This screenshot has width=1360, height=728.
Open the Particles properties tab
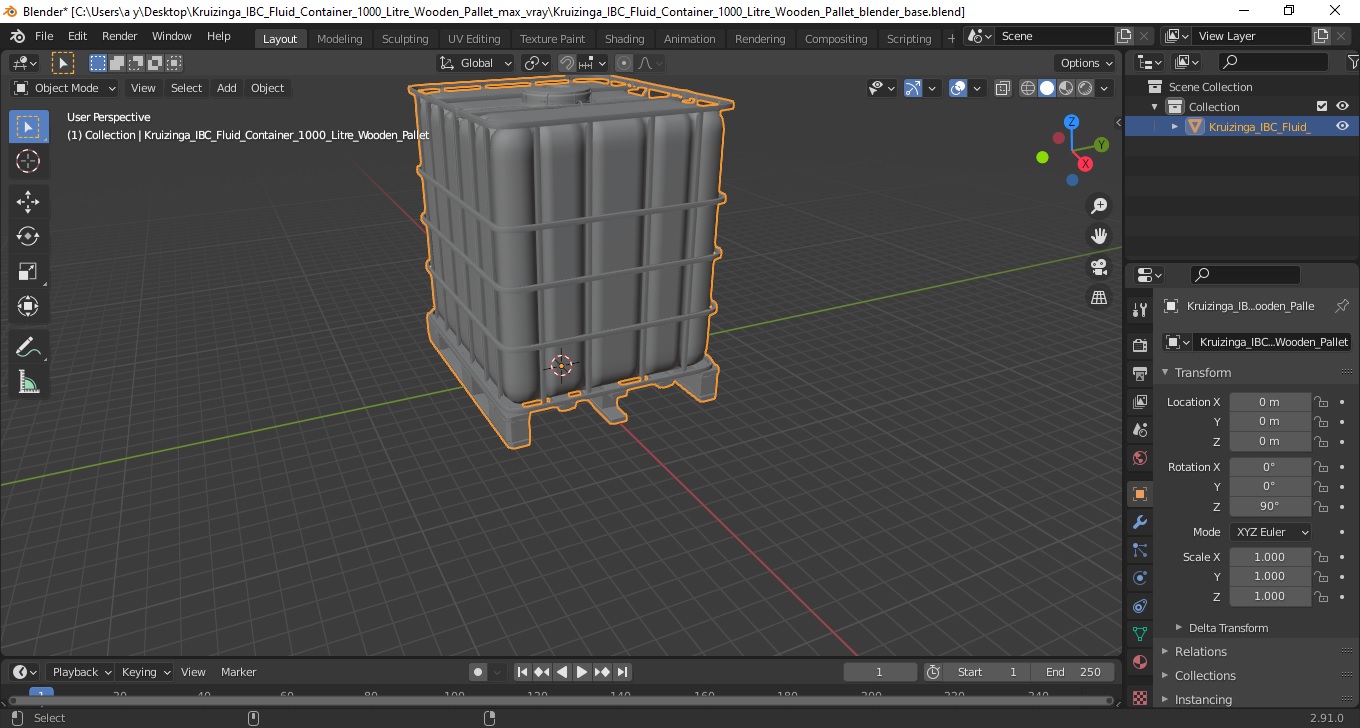1139,550
